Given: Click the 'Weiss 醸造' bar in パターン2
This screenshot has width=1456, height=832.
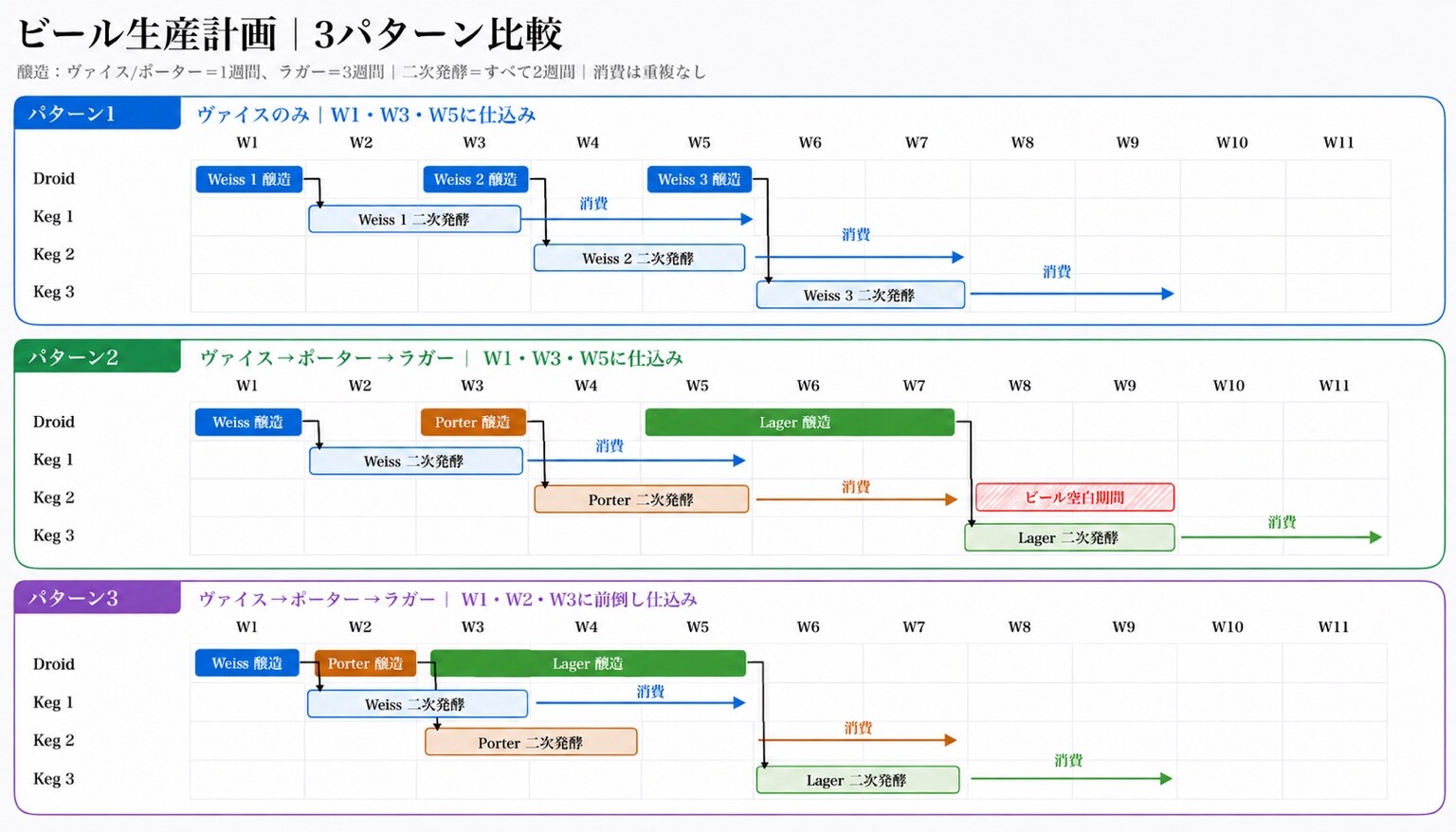Looking at the screenshot, I should [x=248, y=422].
